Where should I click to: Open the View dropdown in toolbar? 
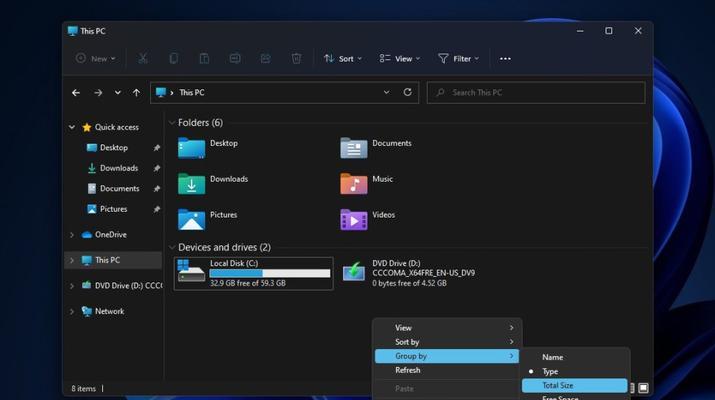pos(399,58)
